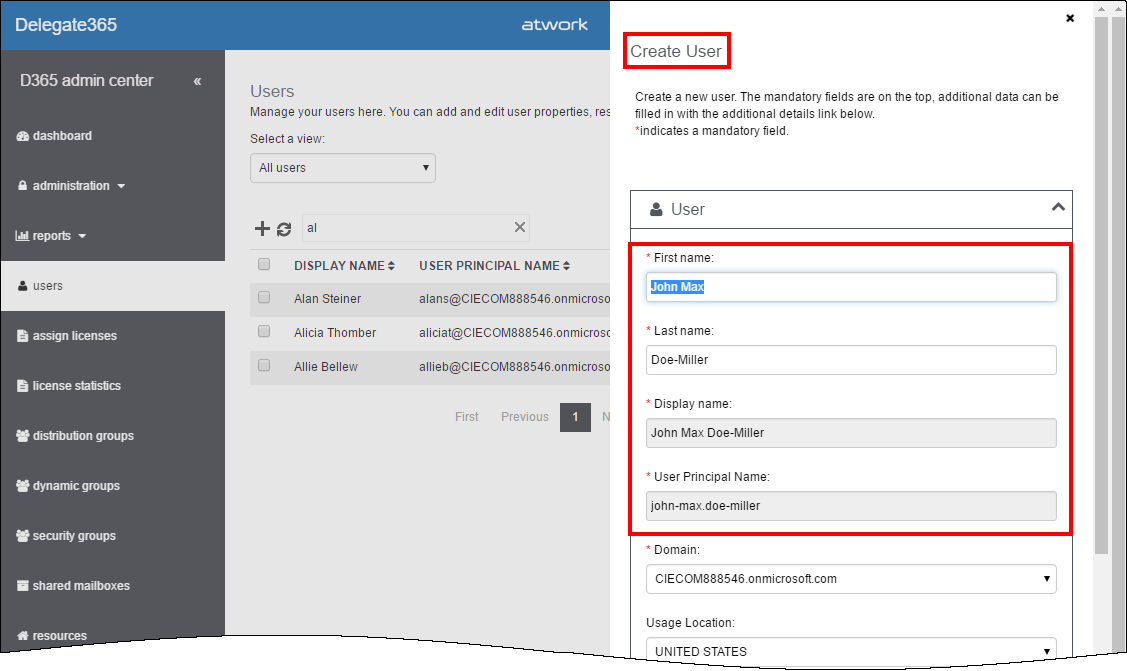Check the Alan Steiner row checkbox
Viewport: 1127px width, 671px height.
point(264,297)
